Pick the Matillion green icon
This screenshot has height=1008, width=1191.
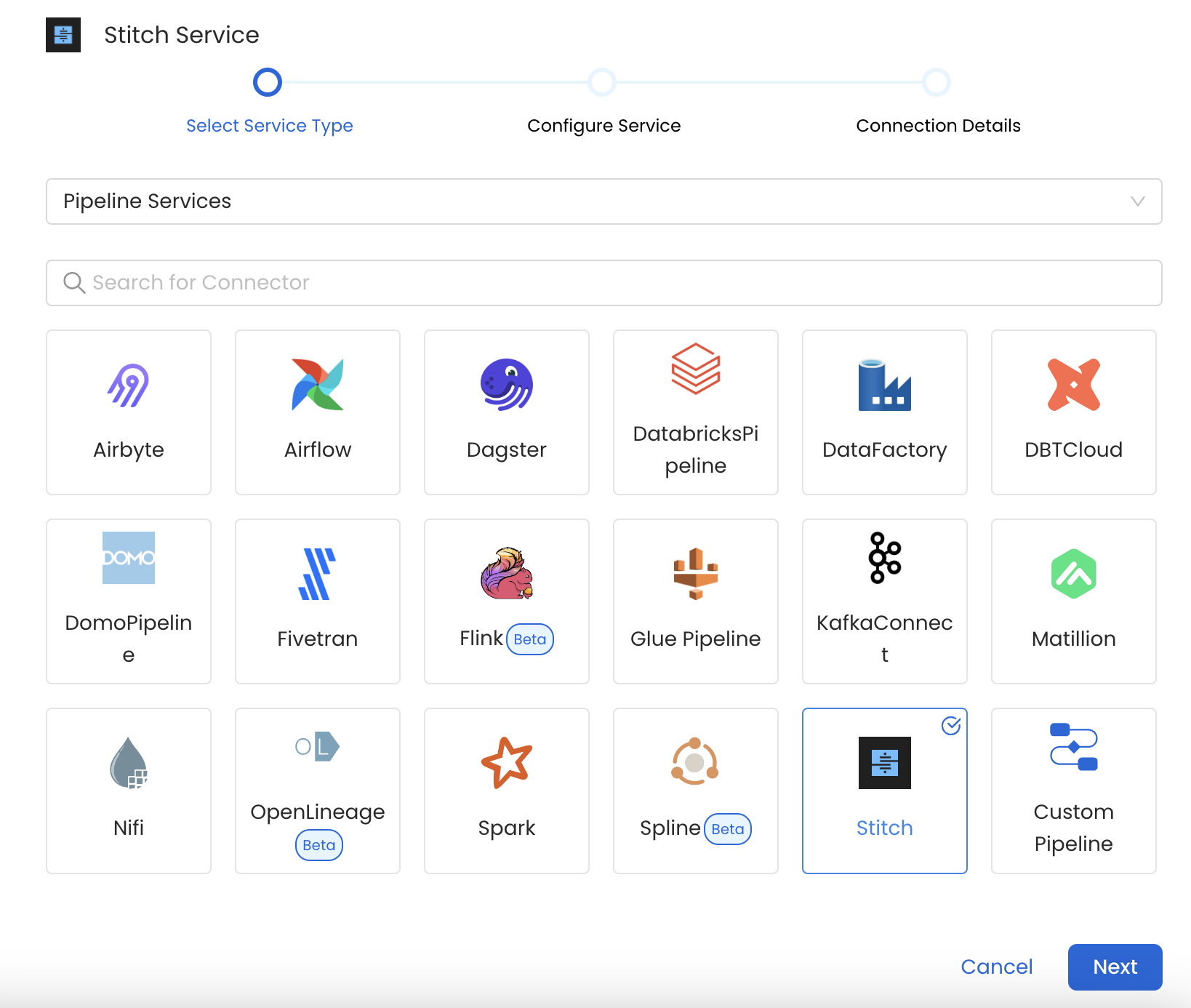(1073, 574)
